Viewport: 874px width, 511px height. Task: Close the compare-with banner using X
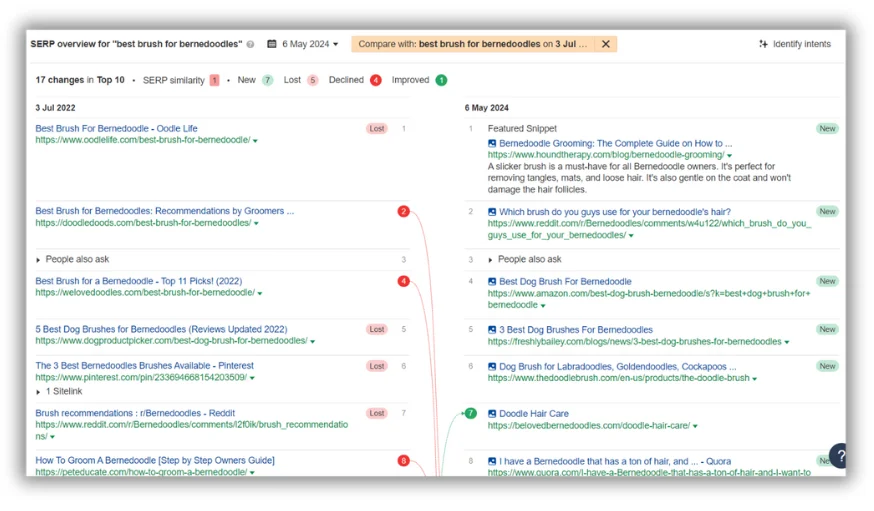point(606,44)
